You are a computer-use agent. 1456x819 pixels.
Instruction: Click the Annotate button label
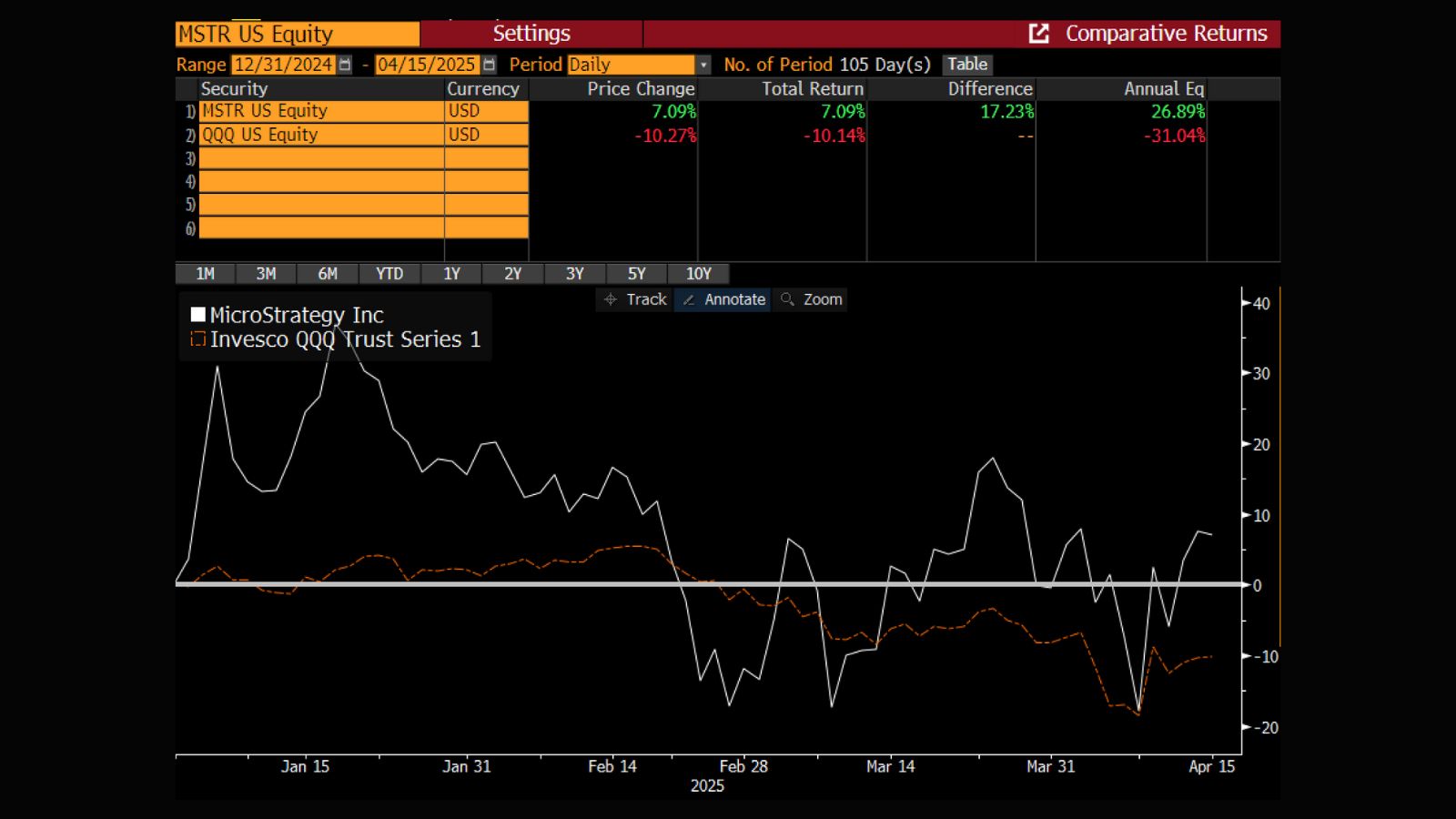[x=734, y=299]
